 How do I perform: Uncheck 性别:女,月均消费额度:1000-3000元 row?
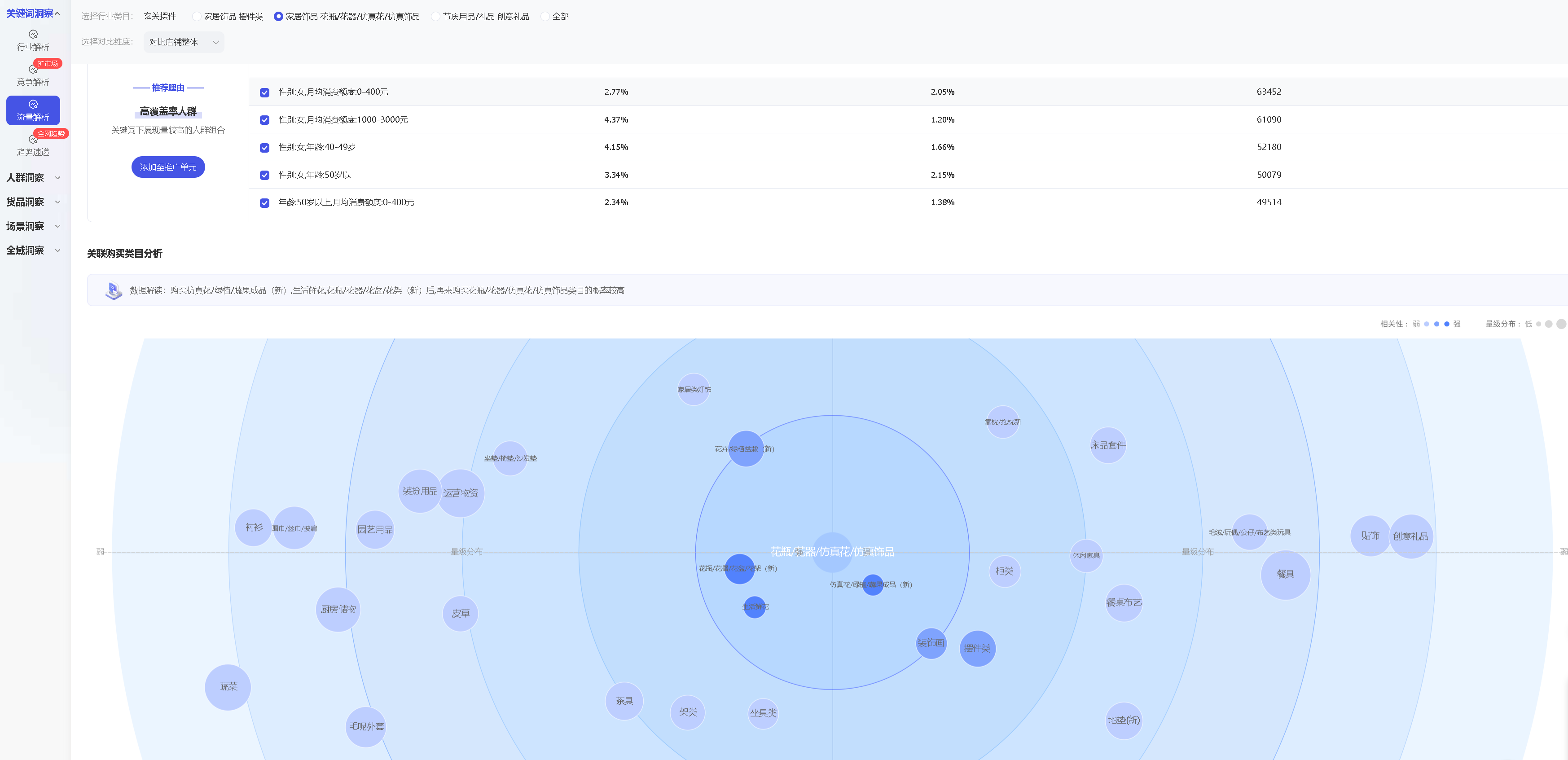pyautogui.click(x=264, y=120)
